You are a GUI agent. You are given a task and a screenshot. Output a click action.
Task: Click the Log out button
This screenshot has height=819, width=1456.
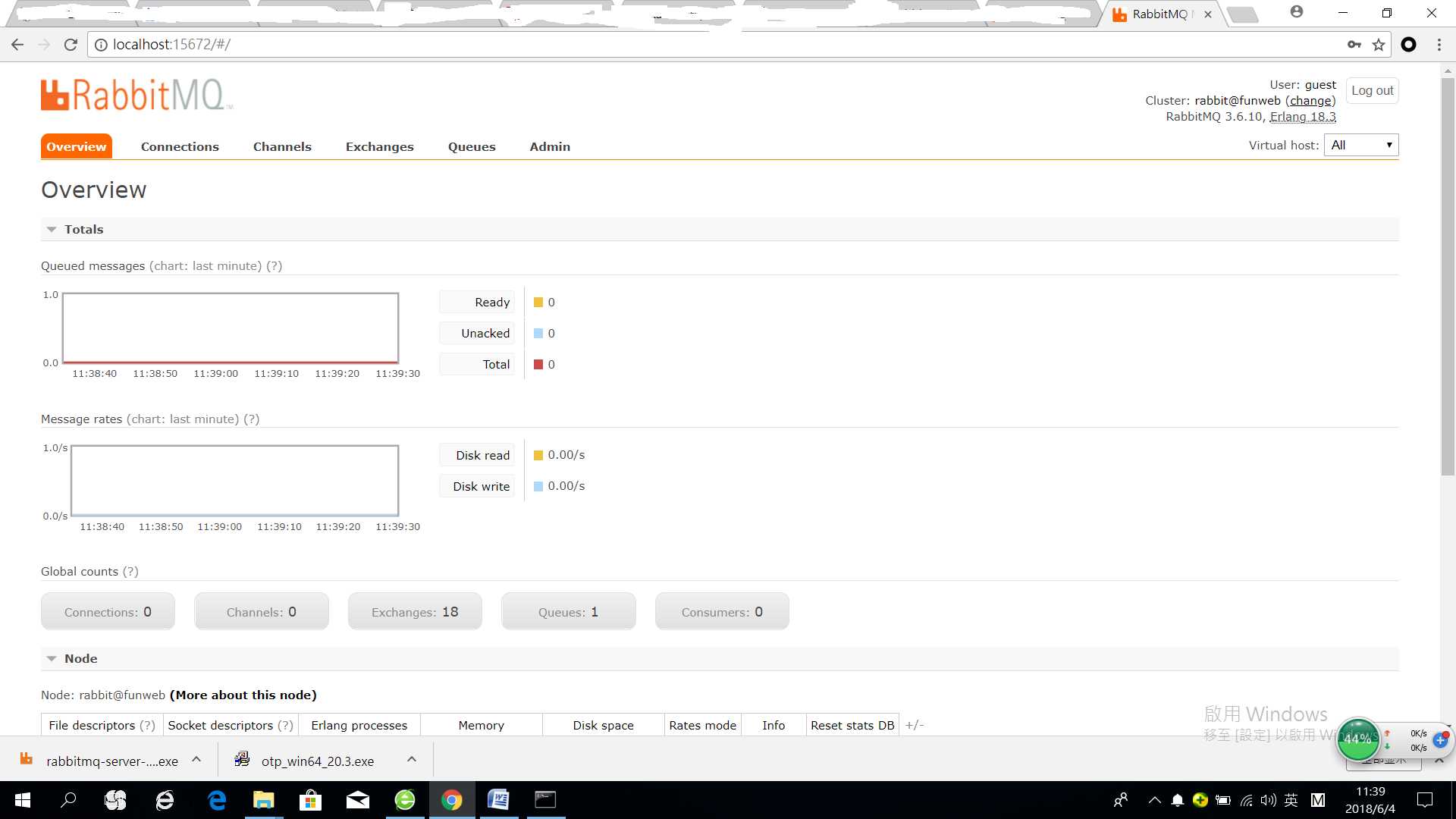point(1373,90)
